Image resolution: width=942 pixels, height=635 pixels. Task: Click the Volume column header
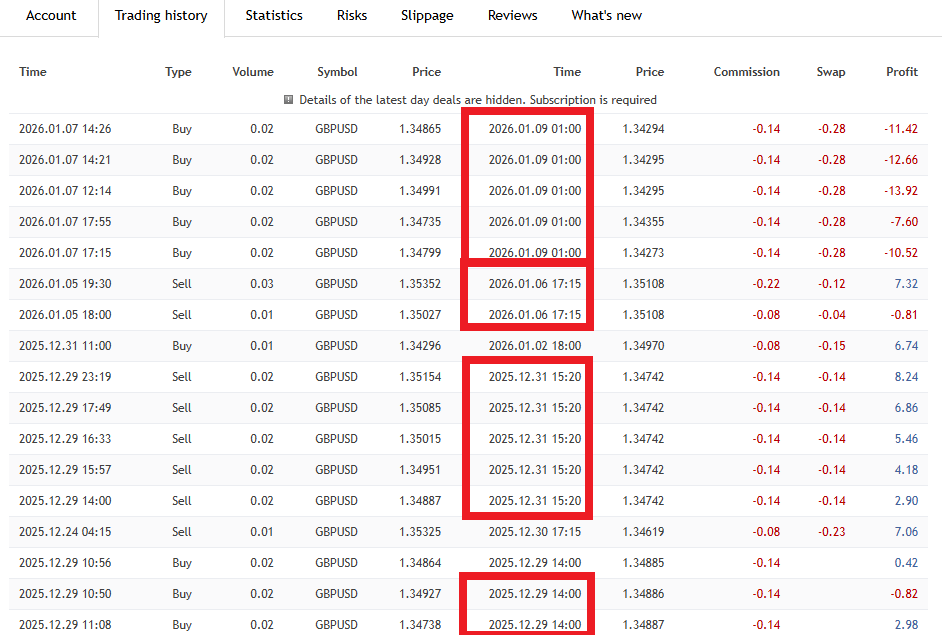point(252,71)
